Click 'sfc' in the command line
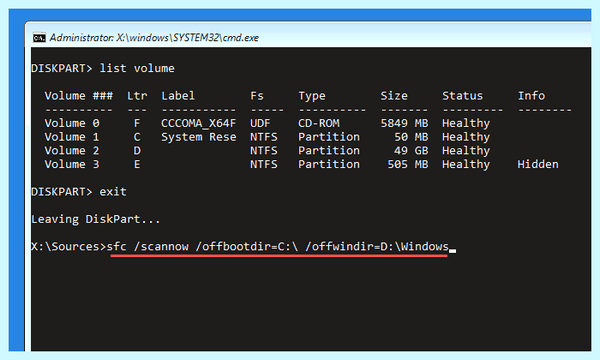 point(116,246)
